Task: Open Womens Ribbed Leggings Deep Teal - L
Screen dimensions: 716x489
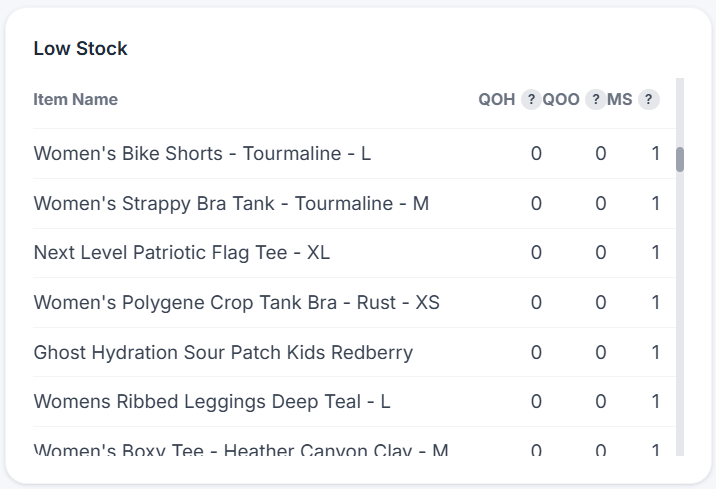Action: 212,402
